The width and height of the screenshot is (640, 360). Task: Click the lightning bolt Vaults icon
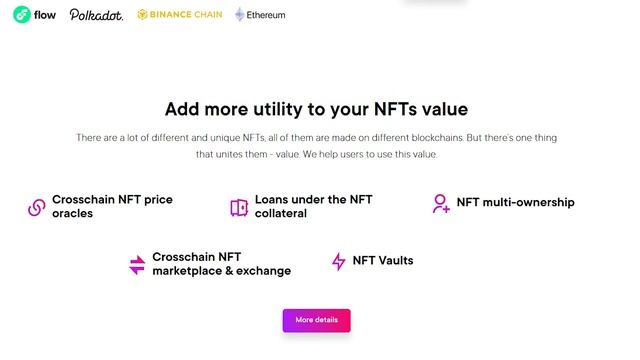click(x=338, y=261)
